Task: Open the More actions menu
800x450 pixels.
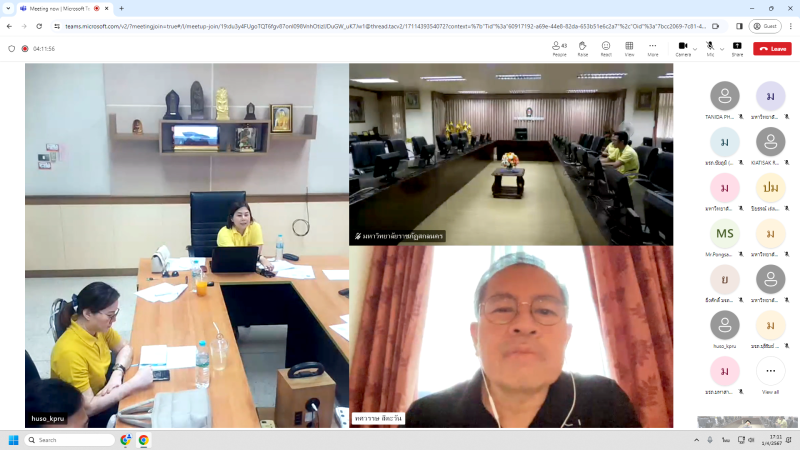Action: (652, 48)
